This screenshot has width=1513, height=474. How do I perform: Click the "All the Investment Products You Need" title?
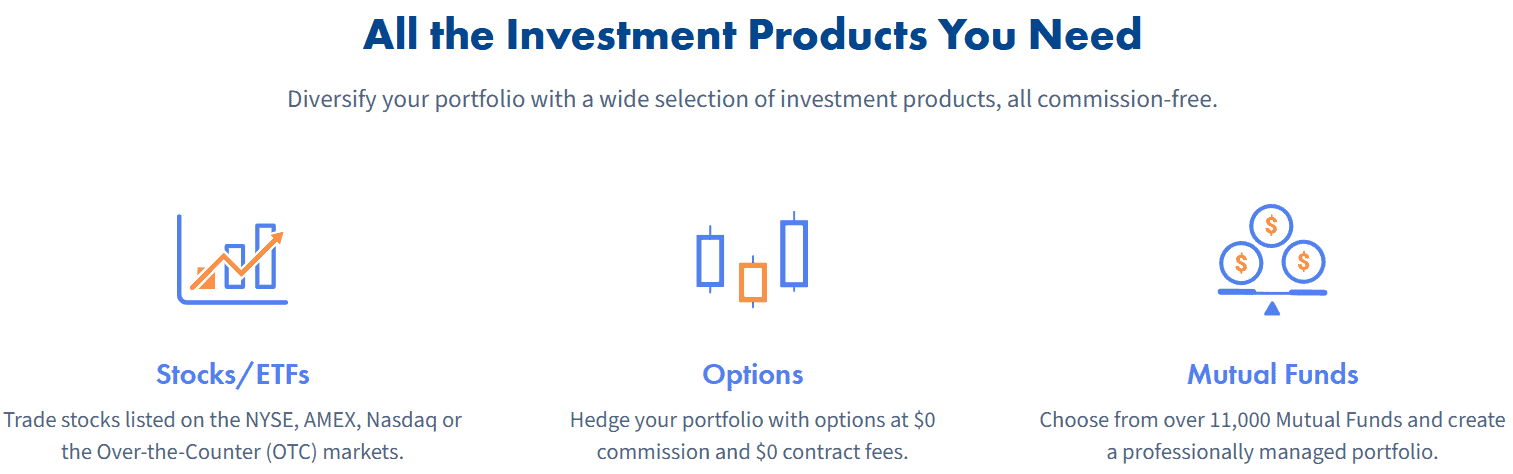click(752, 36)
